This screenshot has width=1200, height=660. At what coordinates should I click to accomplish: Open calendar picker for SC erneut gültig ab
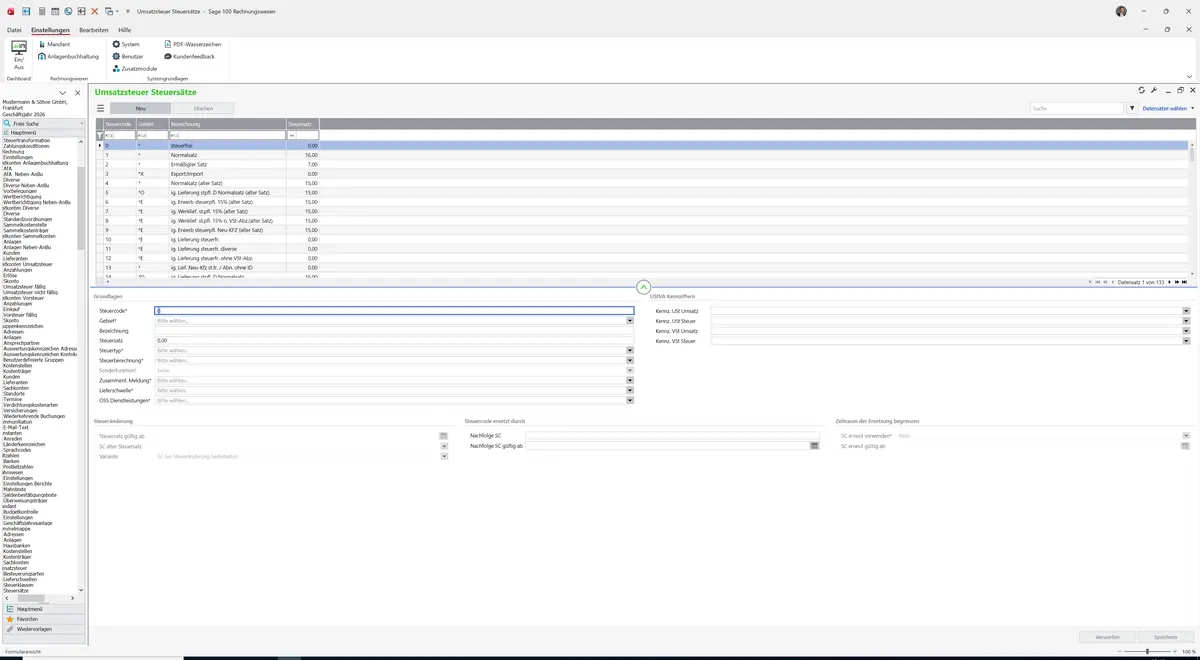1186,446
